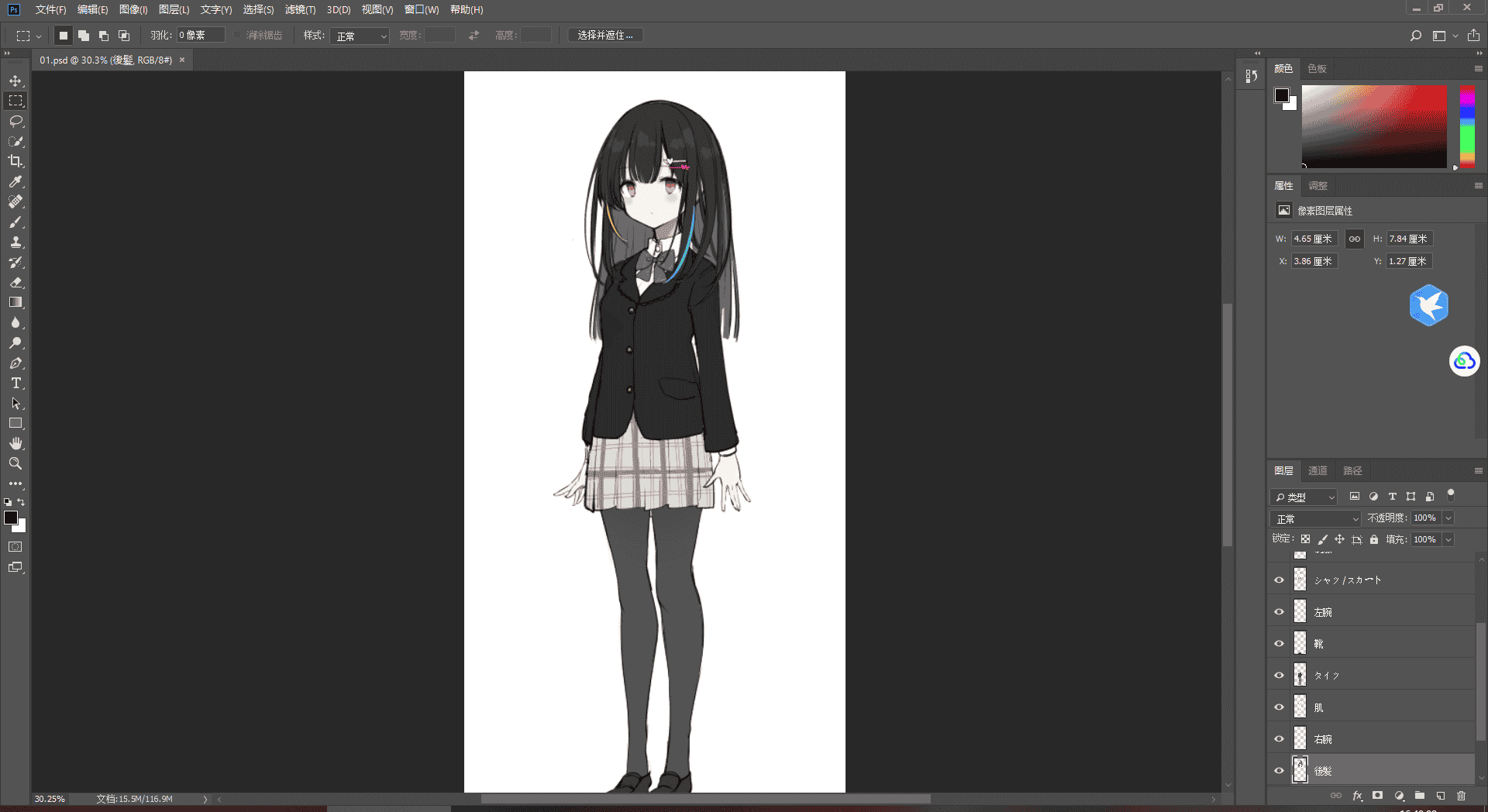Open the 滤镜(T) menu

[300, 10]
